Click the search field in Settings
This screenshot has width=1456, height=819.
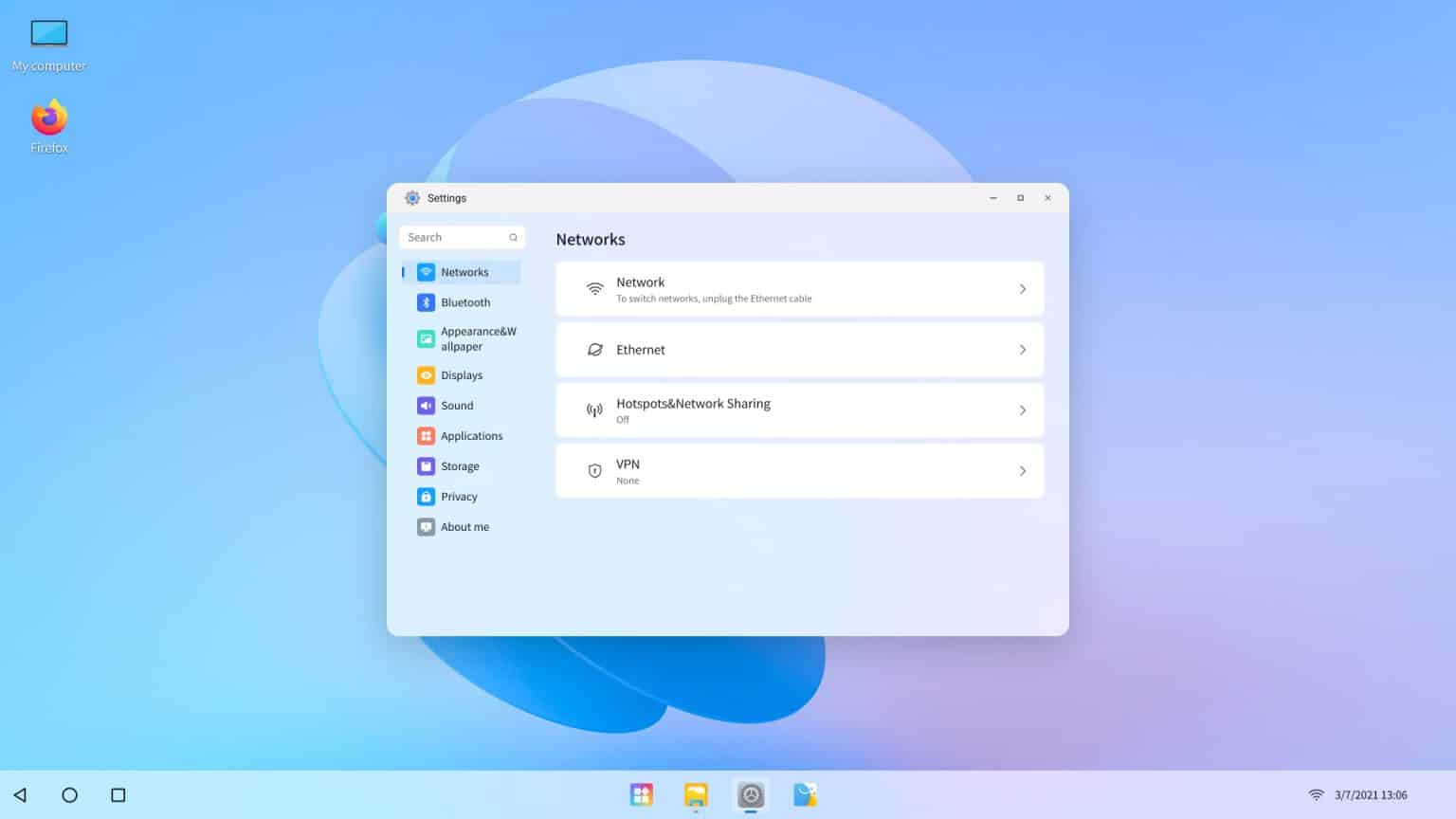(x=462, y=237)
